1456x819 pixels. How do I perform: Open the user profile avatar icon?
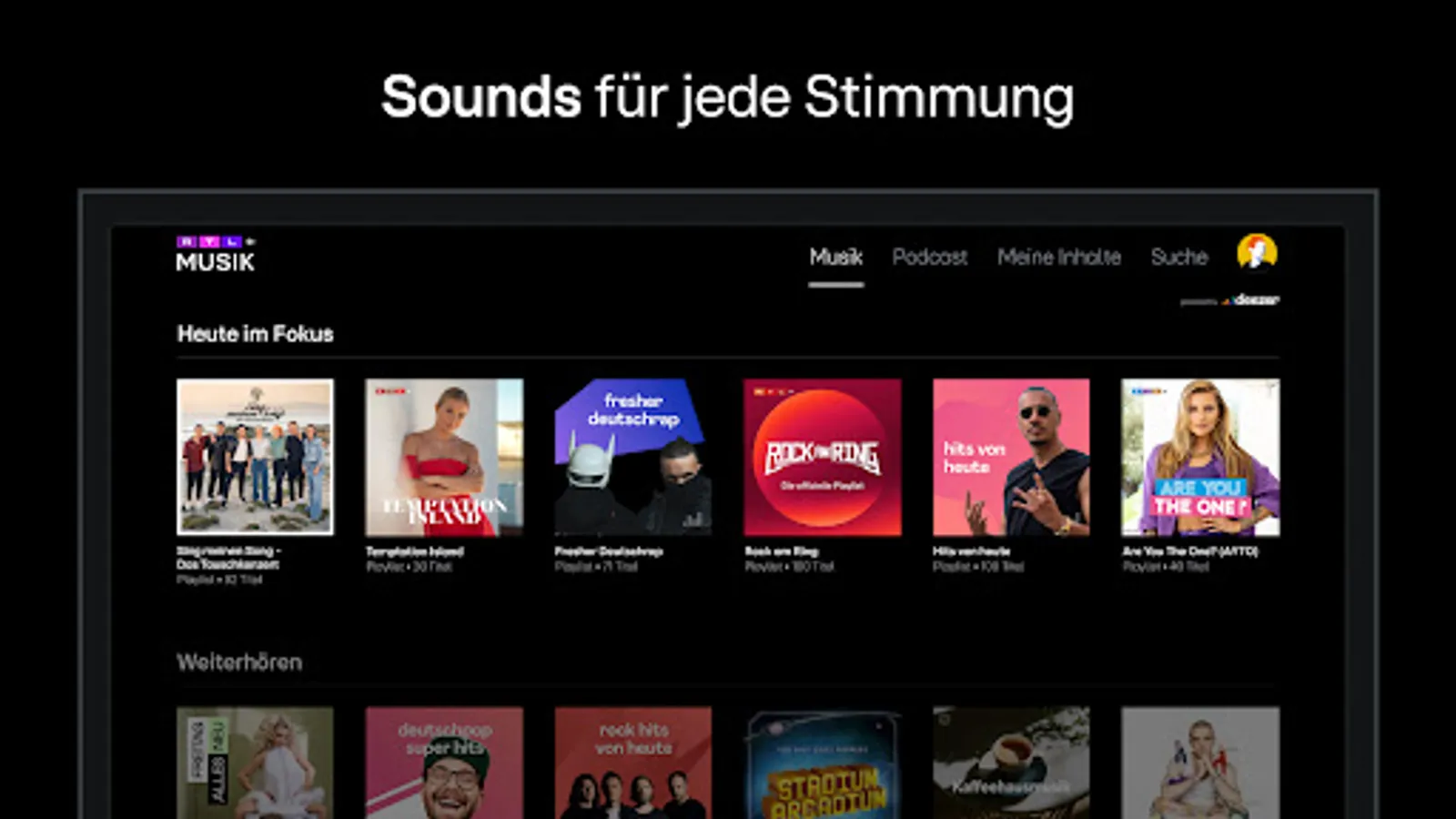(1257, 252)
